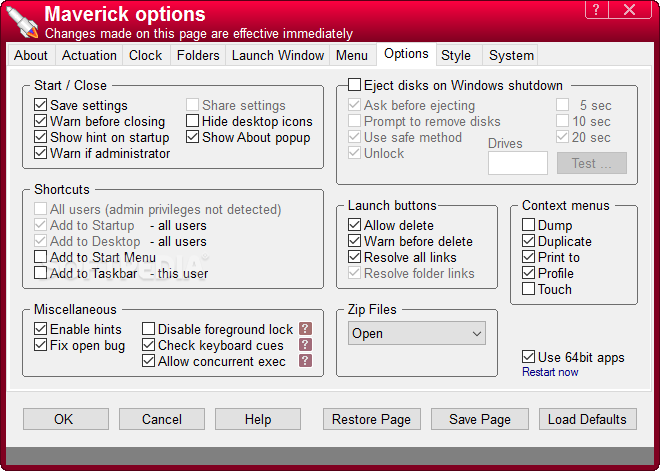The height and width of the screenshot is (471, 660).
Task: Switch to the About tab
Action: pos(31,55)
